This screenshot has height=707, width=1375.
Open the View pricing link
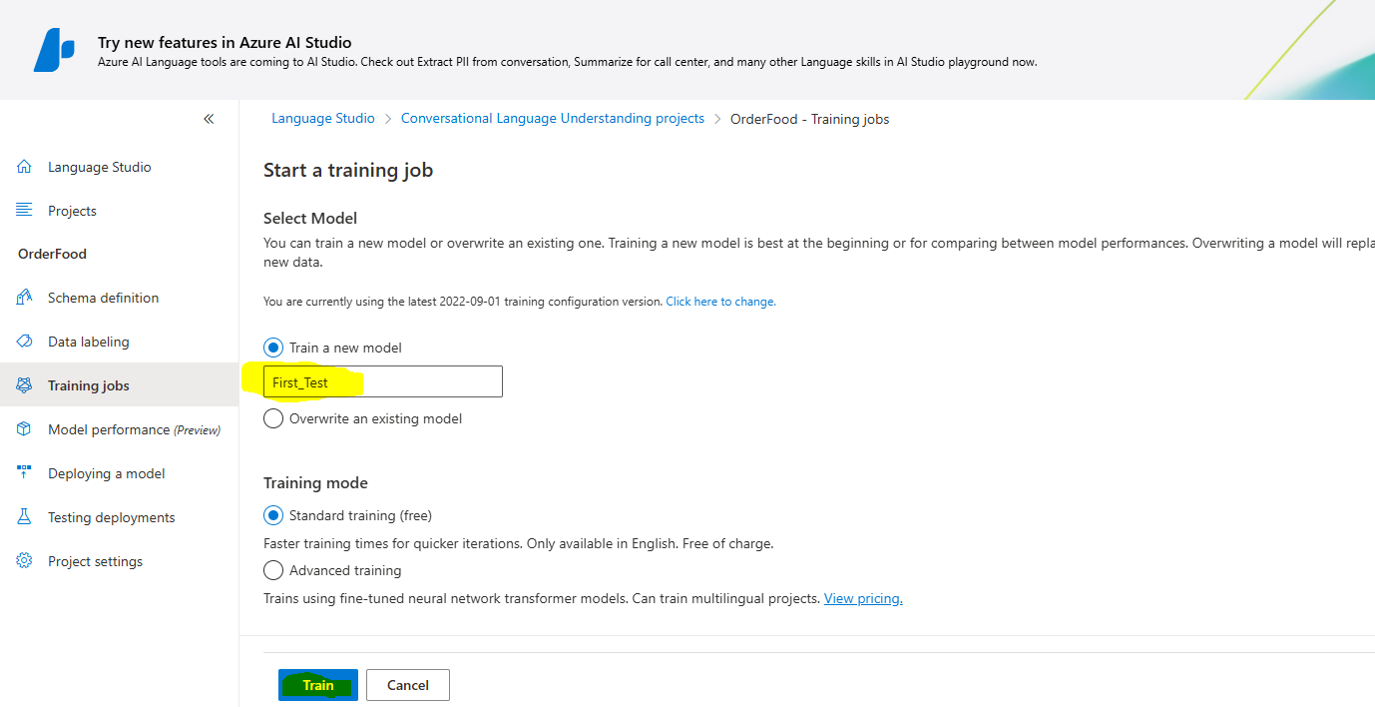click(863, 598)
